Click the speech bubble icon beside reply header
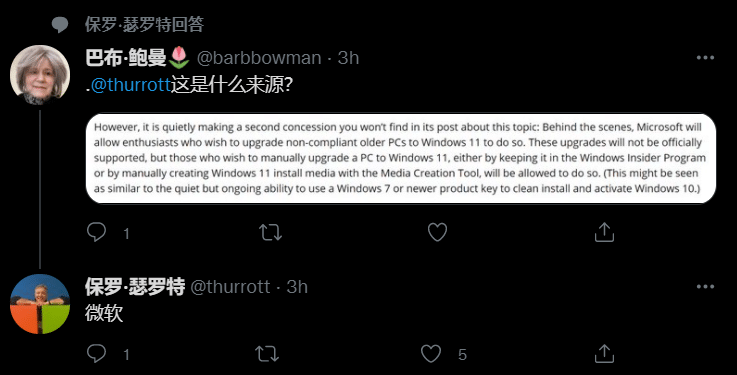 60,25
